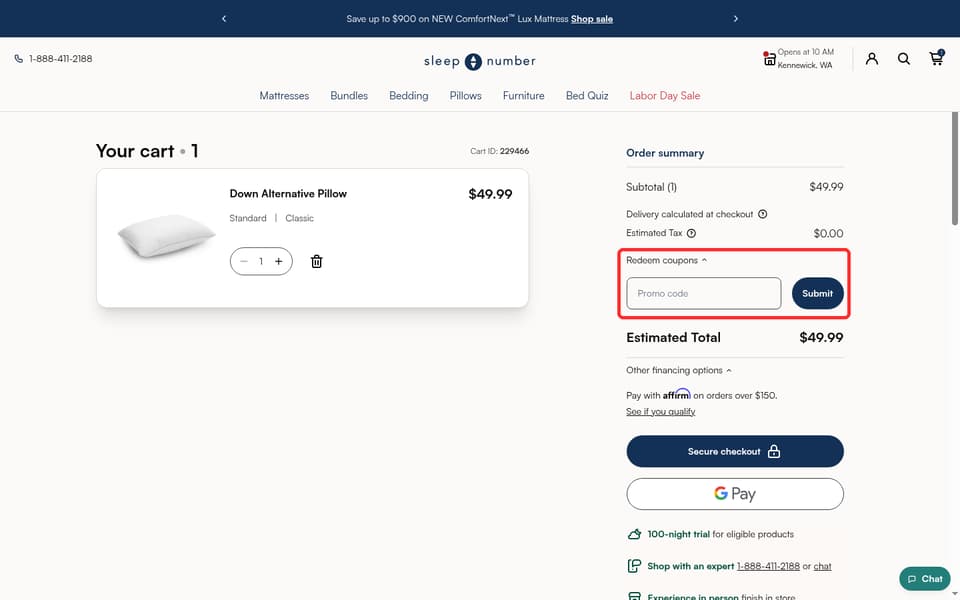Click the Affirm logo
This screenshot has width=960, height=600.
(x=677, y=394)
